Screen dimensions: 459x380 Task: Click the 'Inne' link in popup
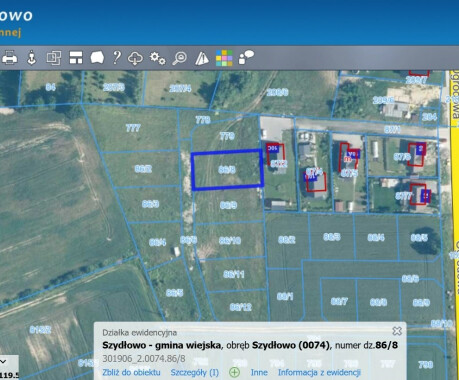(x=259, y=372)
